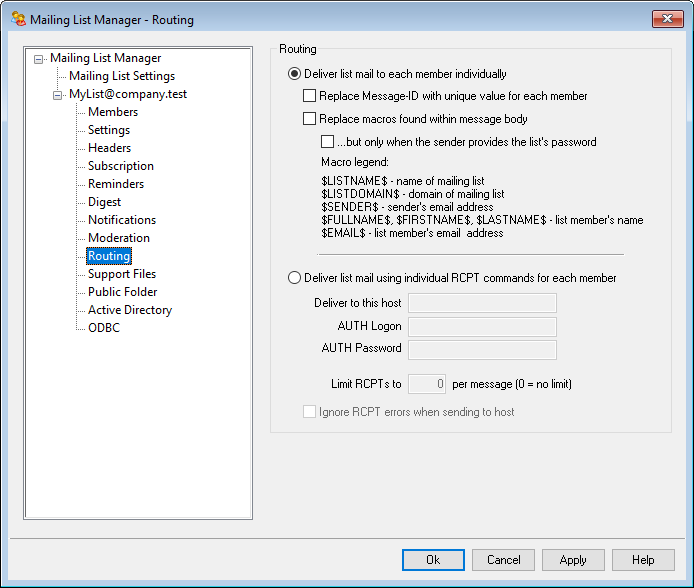Open the Members page

pyautogui.click(x=113, y=112)
